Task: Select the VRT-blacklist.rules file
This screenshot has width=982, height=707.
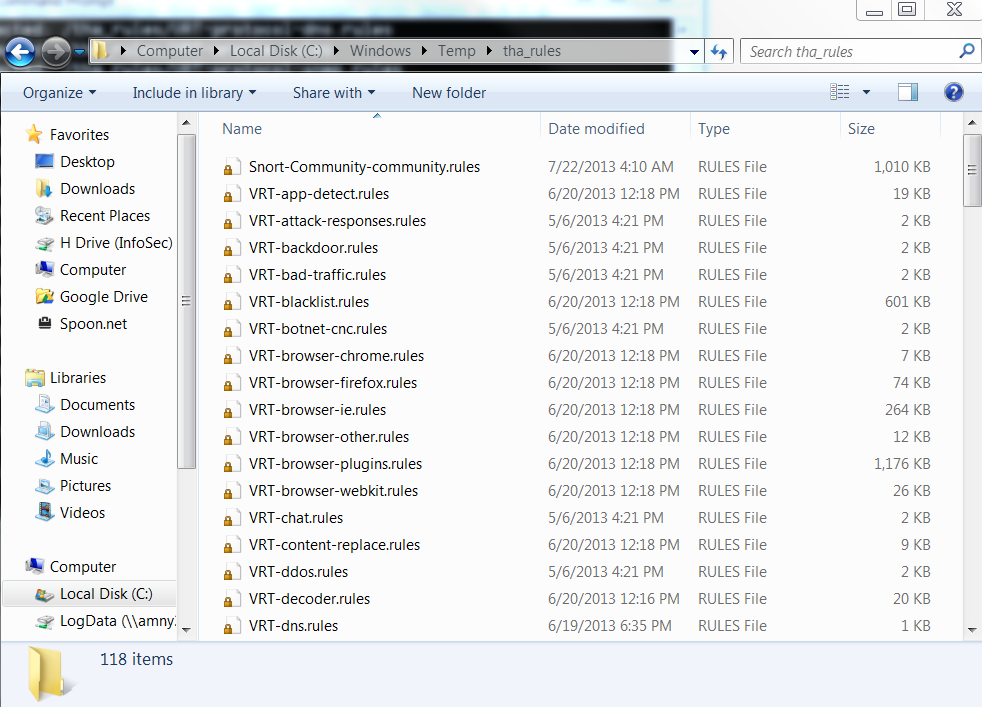Action: pos(309,302)
